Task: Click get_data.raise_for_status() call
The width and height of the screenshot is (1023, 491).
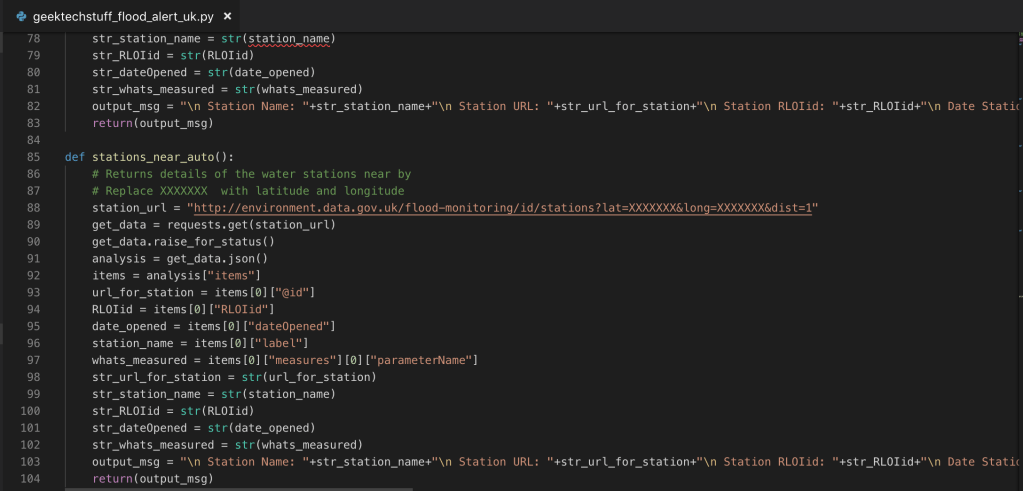Action: click(183, 241)
